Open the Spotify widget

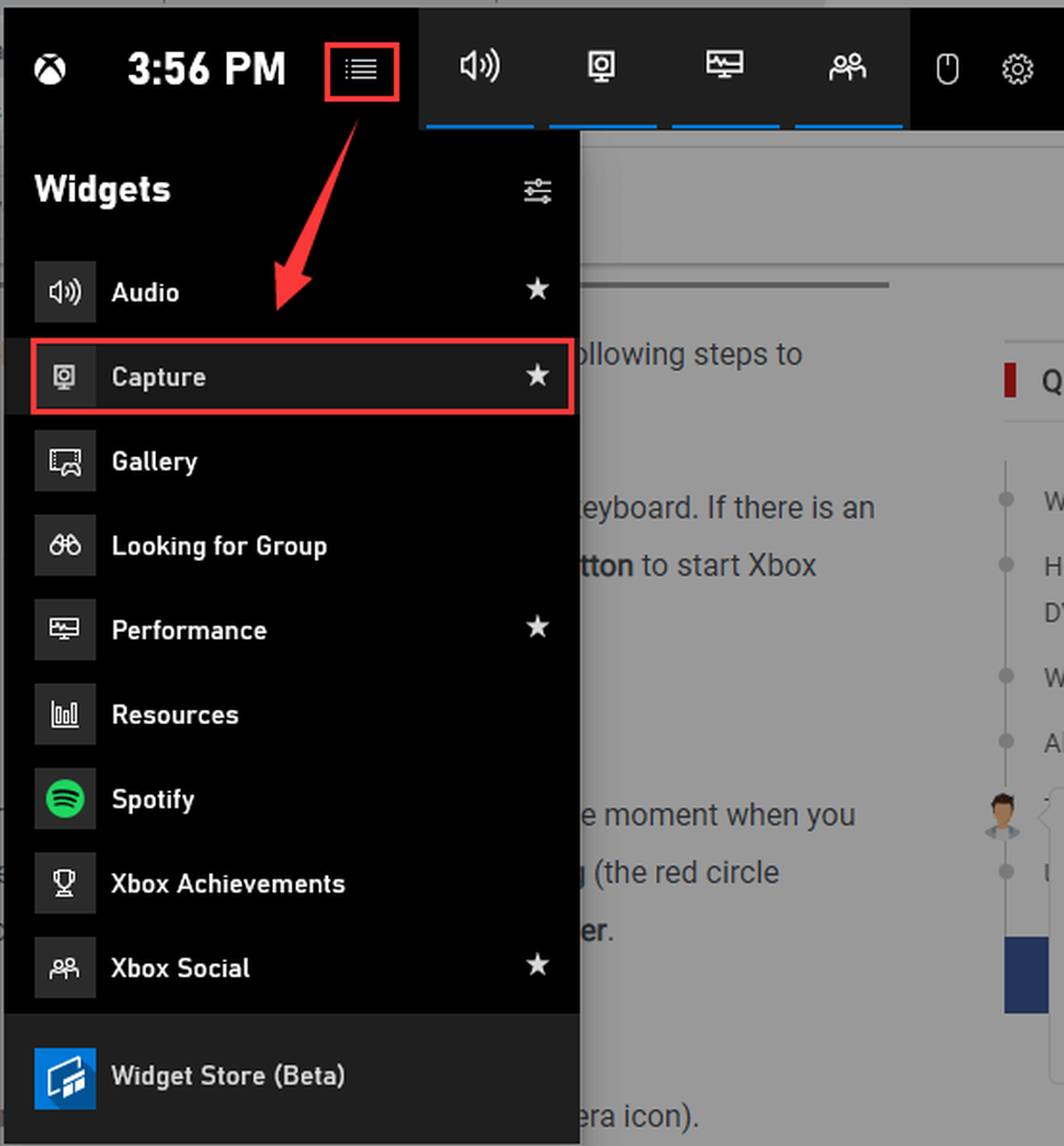click(292, 799)
